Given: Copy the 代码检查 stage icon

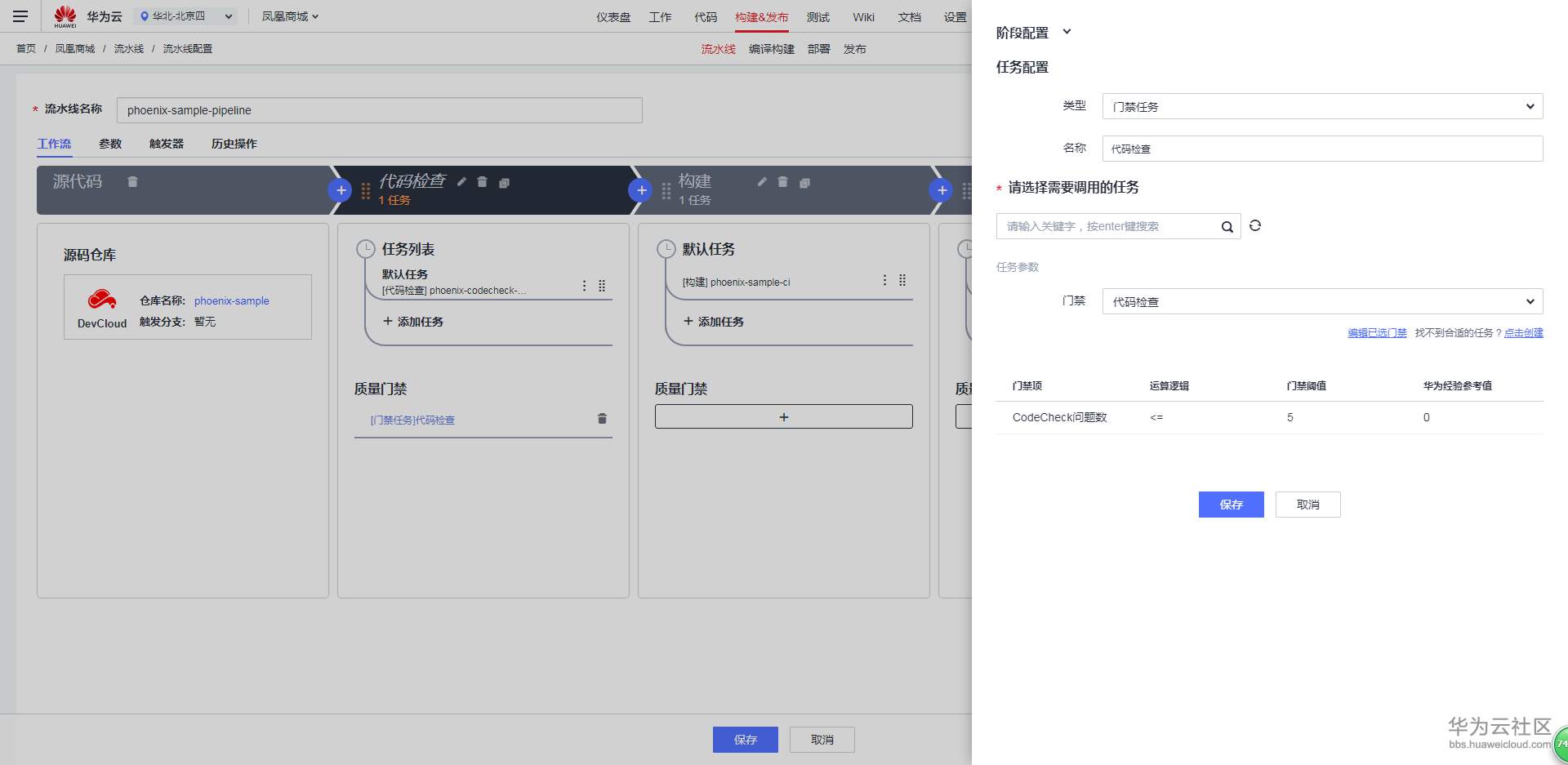Looking at the screenshot, I should click(504, 183).
